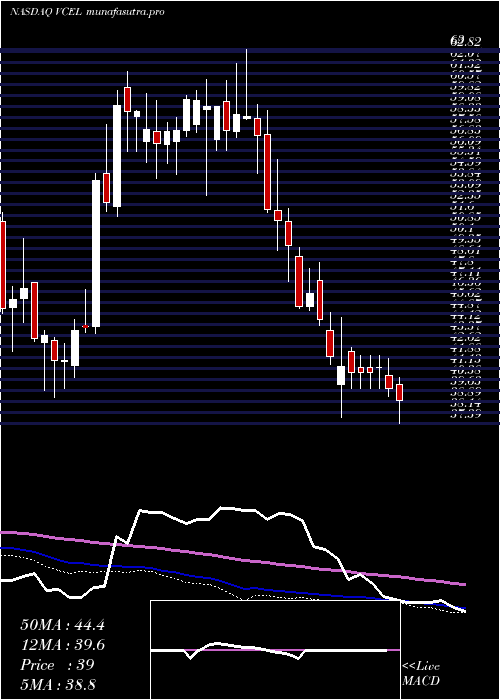Click the NASDAQ VCEL munafasutra.pro title text
Screen dimensions: 500x700
click(88, 12)
